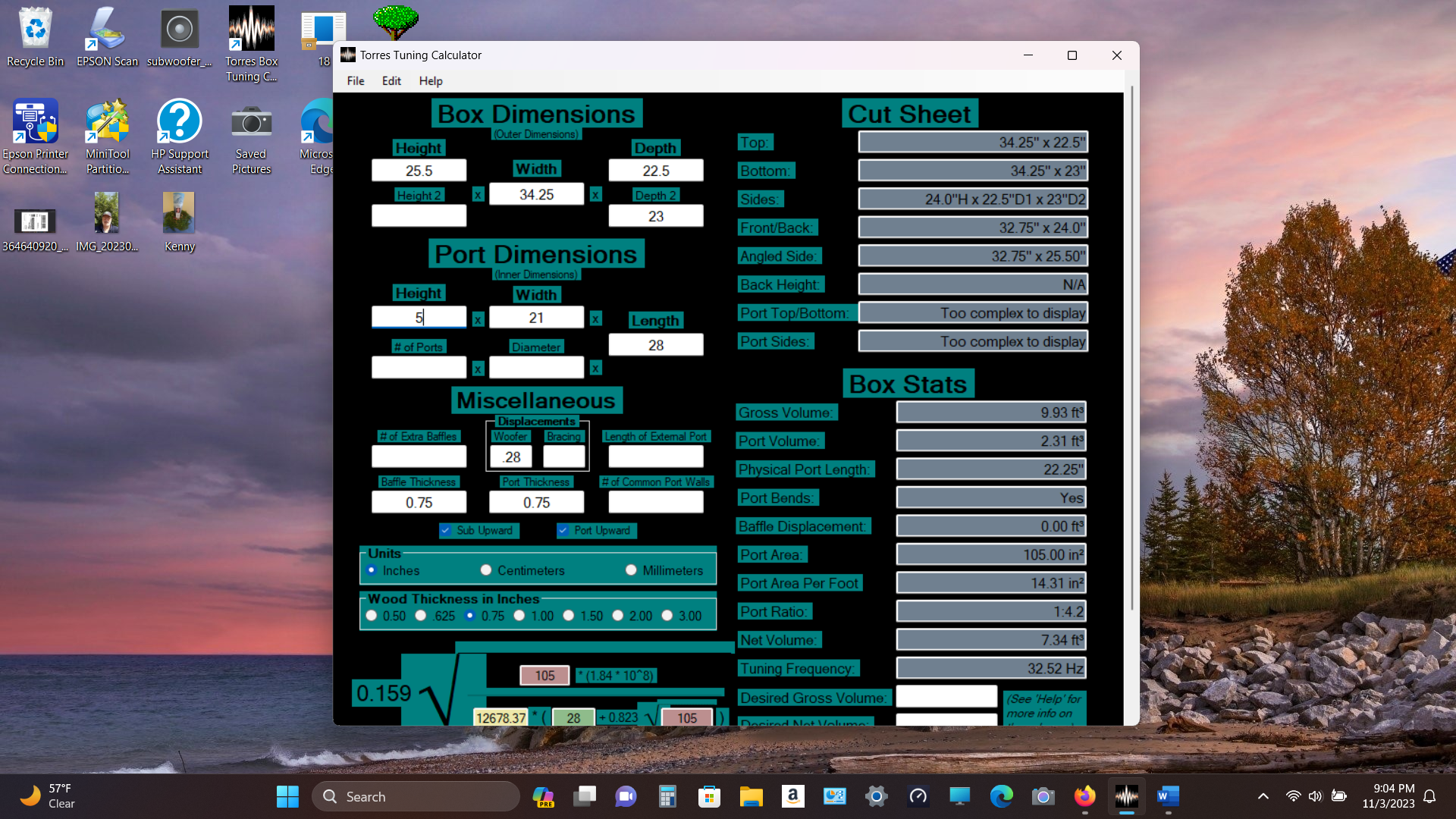This screenshot has width=1456, height=819.
Task: Open the Help menu
Action: [430, 81]
